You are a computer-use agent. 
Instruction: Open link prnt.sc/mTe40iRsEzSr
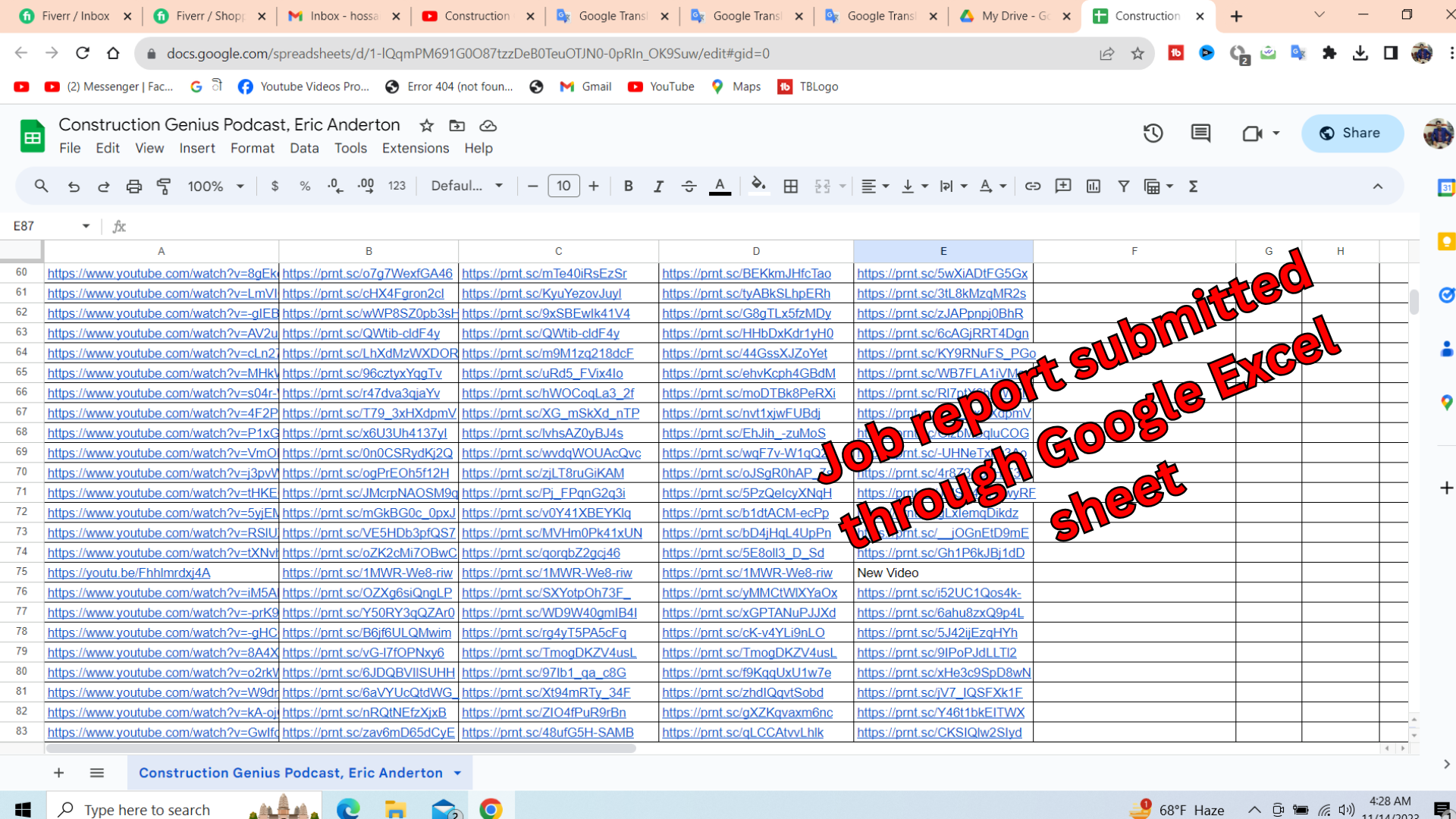(544, 274)
